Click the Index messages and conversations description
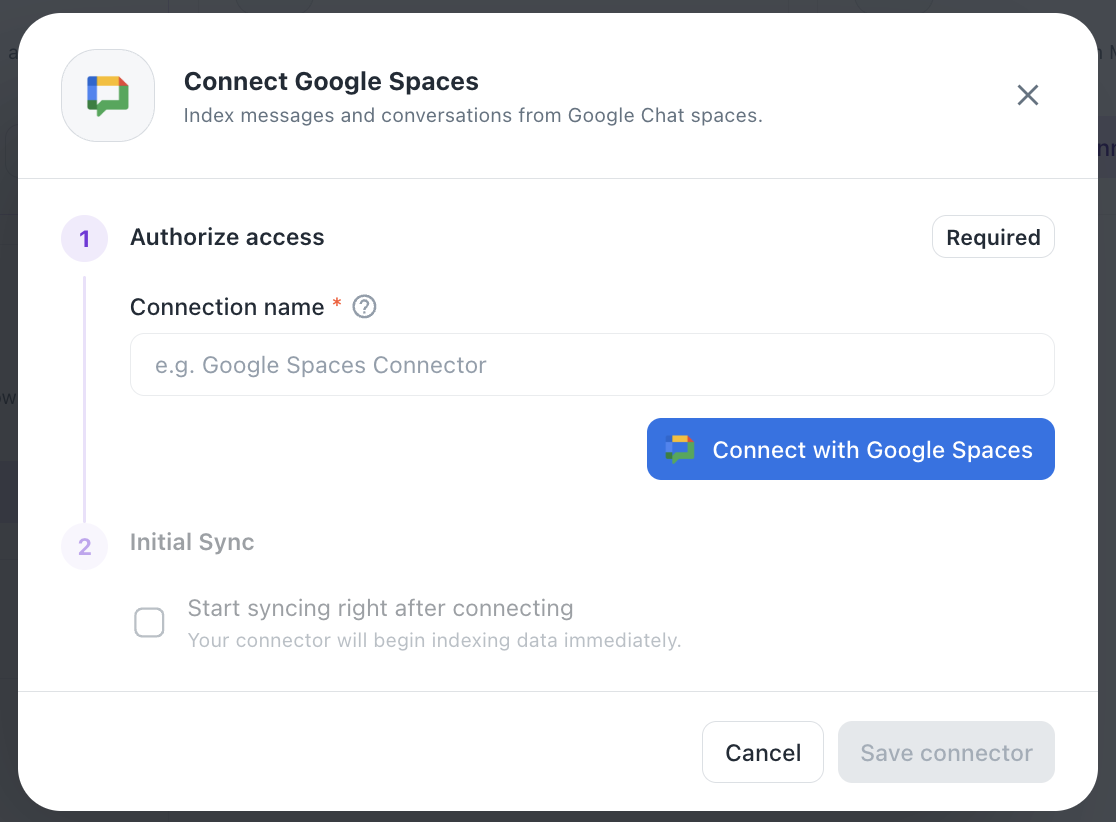This screenshot has width=1116, height=822. tap(473, 115)
